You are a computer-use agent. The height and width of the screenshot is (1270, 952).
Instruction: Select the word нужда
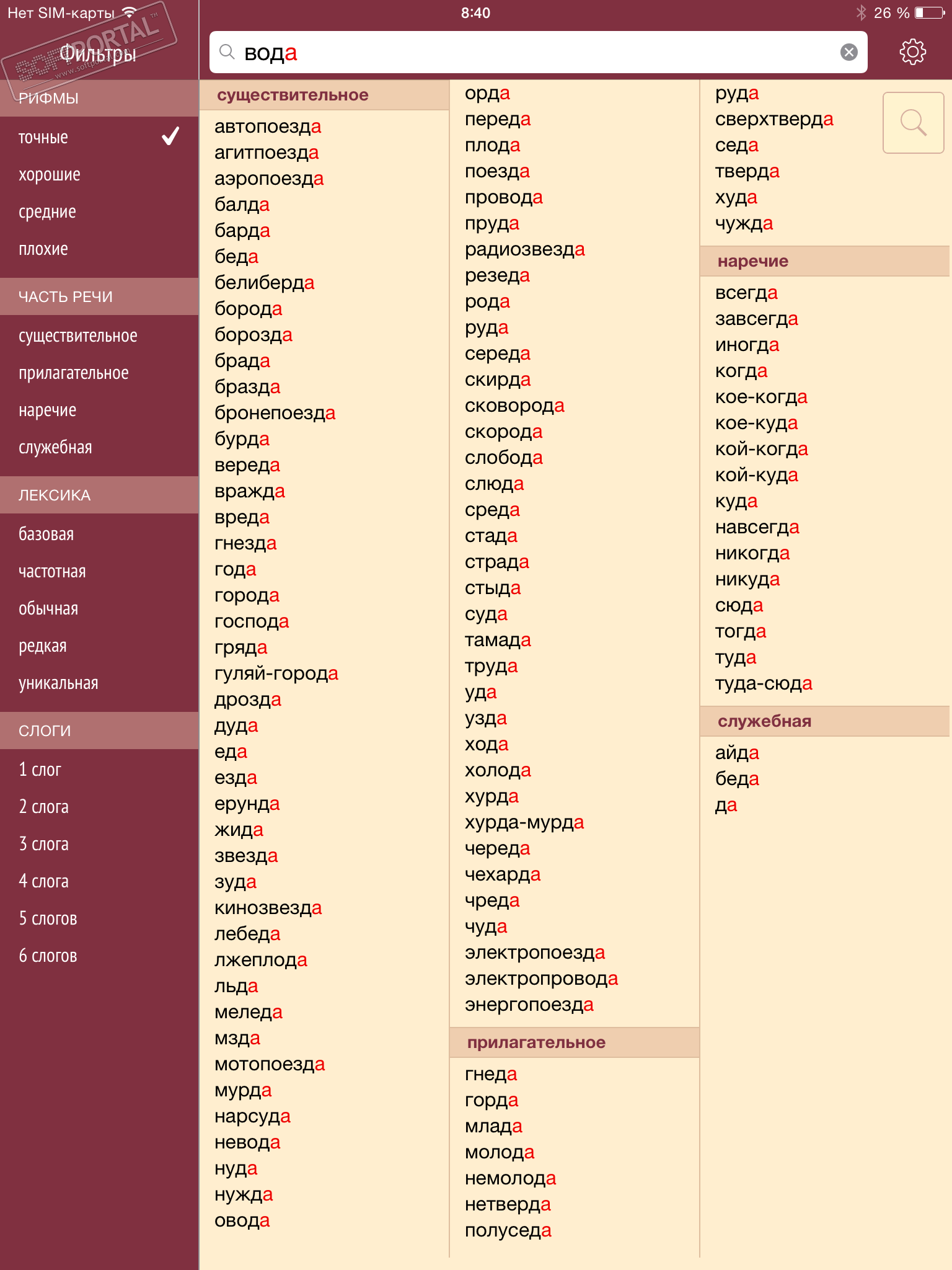pyautogui.click(x=244, y=1194)
